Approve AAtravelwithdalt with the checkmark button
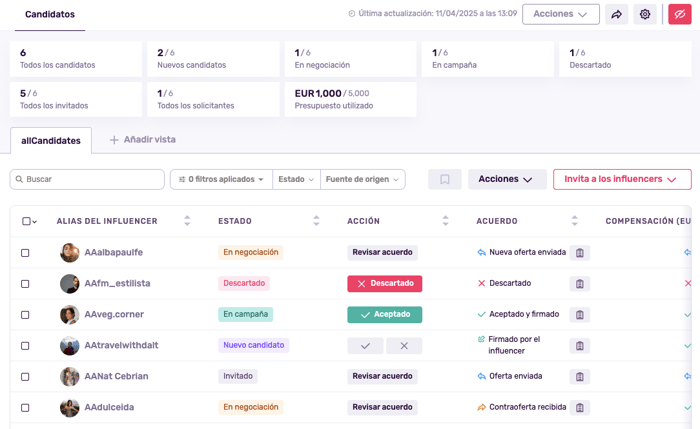The width and height of the screenshot is (700, 429). [365, 346]
